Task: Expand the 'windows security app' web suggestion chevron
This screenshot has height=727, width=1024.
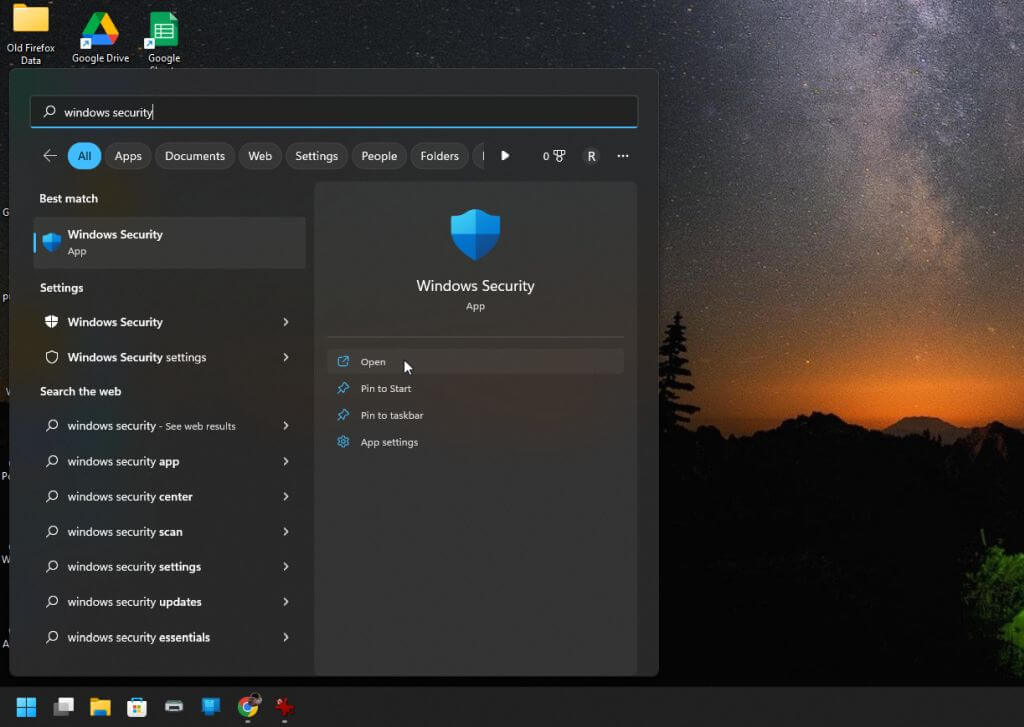Action: click(x=286, y=461)
